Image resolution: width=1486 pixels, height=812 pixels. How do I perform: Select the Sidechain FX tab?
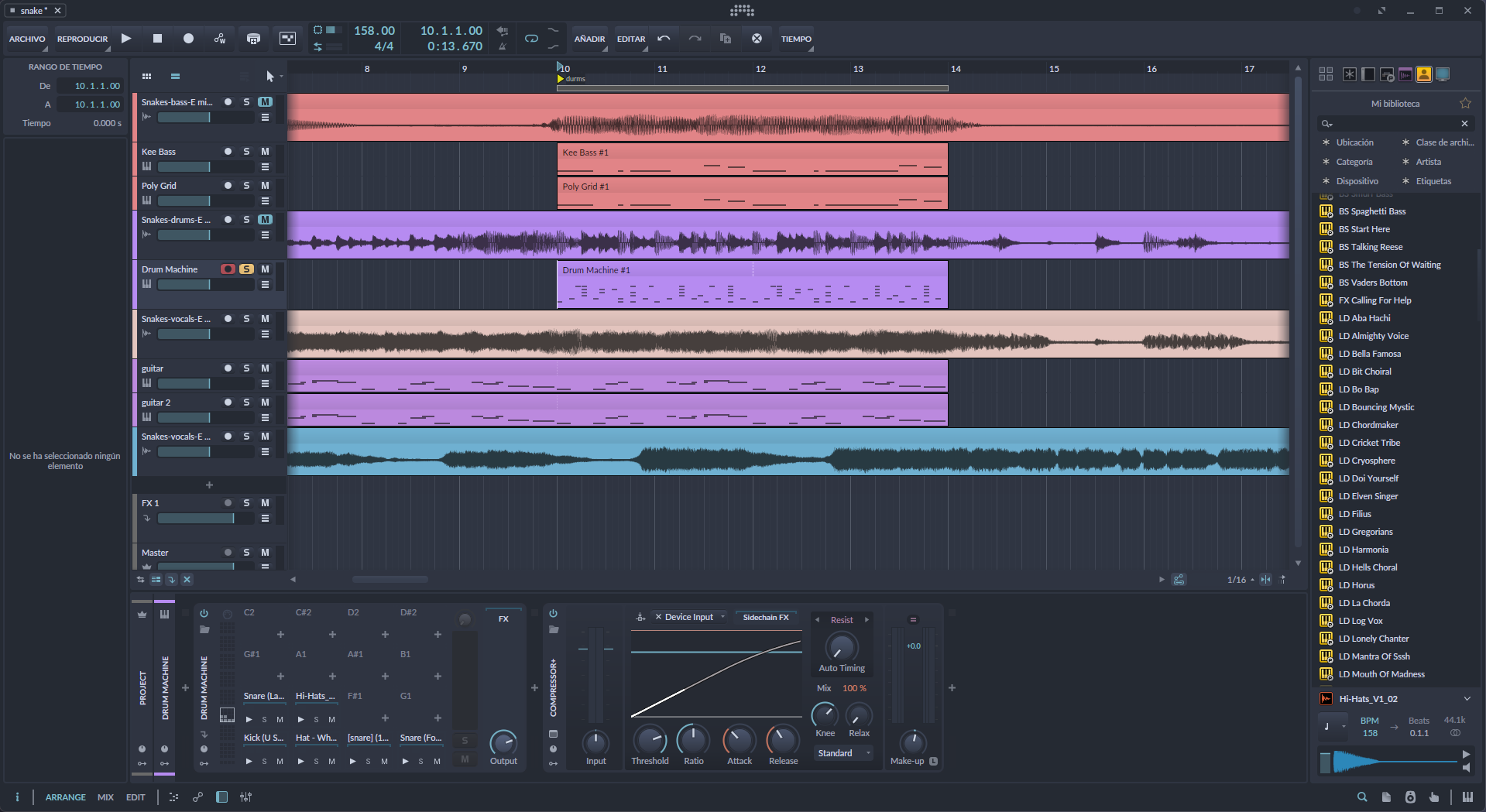click(766, 617)
